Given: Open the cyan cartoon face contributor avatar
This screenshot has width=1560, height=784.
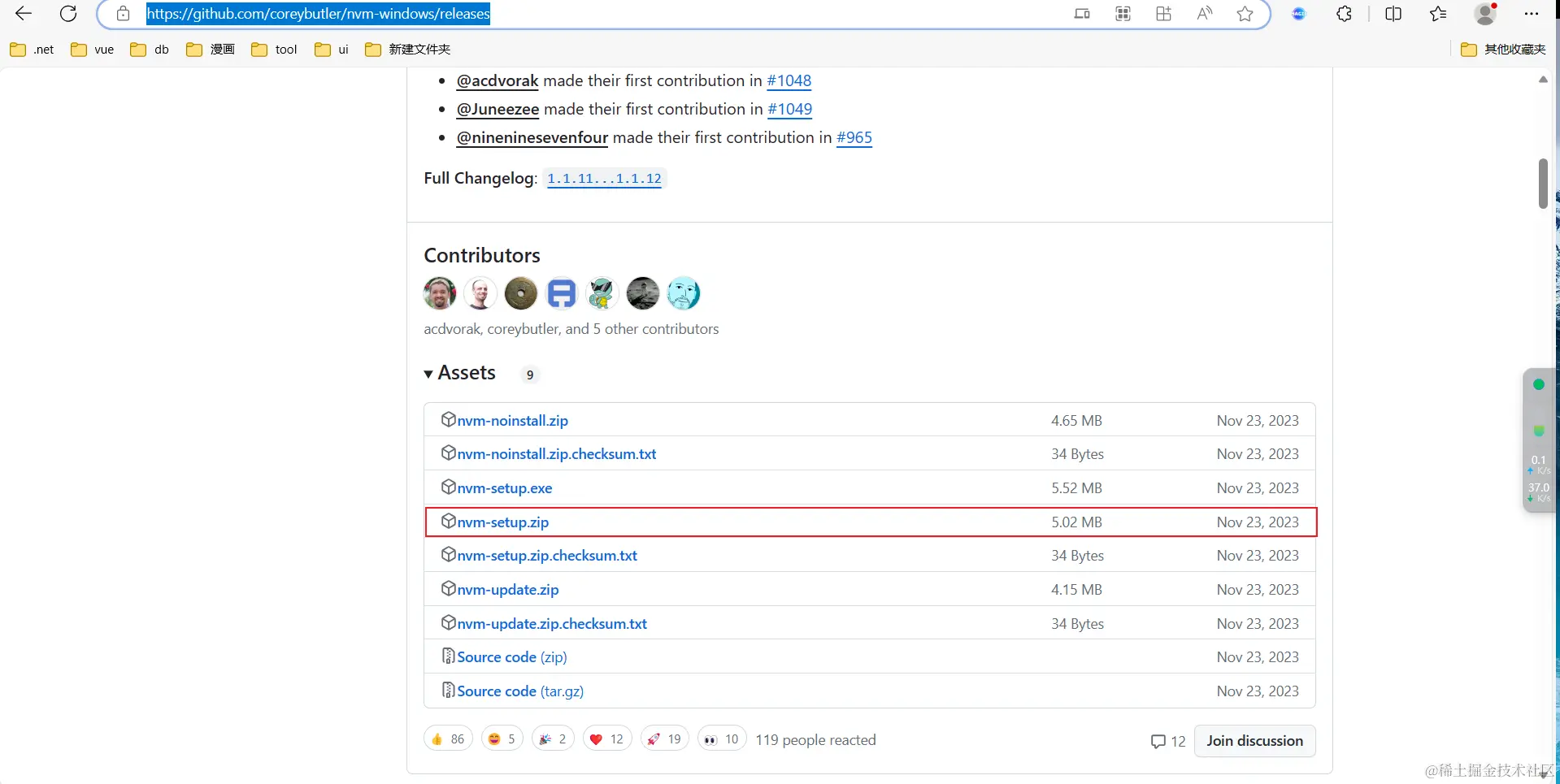Looking at the screenshot, I should [684, 293].
